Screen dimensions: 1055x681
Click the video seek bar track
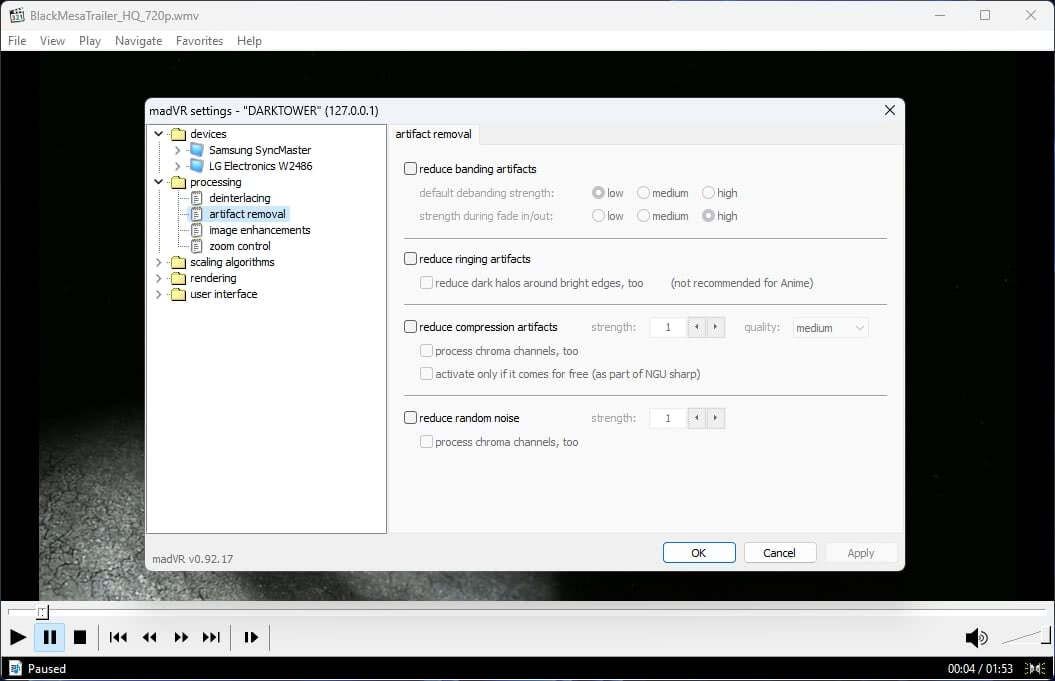(500, 611)
